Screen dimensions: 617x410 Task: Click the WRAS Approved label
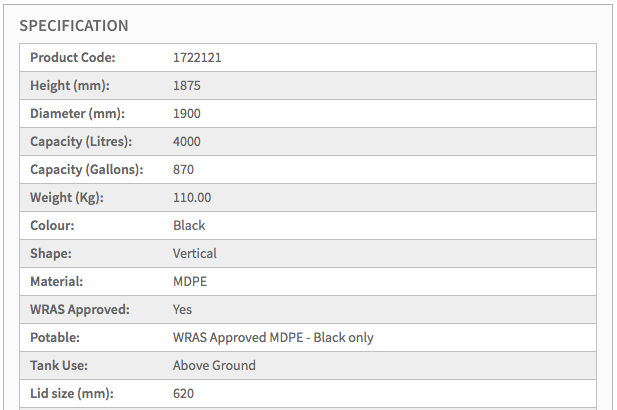[80, 310]
